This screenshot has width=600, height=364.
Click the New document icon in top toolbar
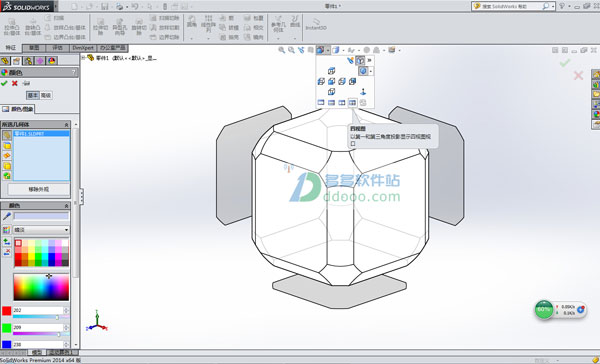pyautogui.click(x=74, y=7)
